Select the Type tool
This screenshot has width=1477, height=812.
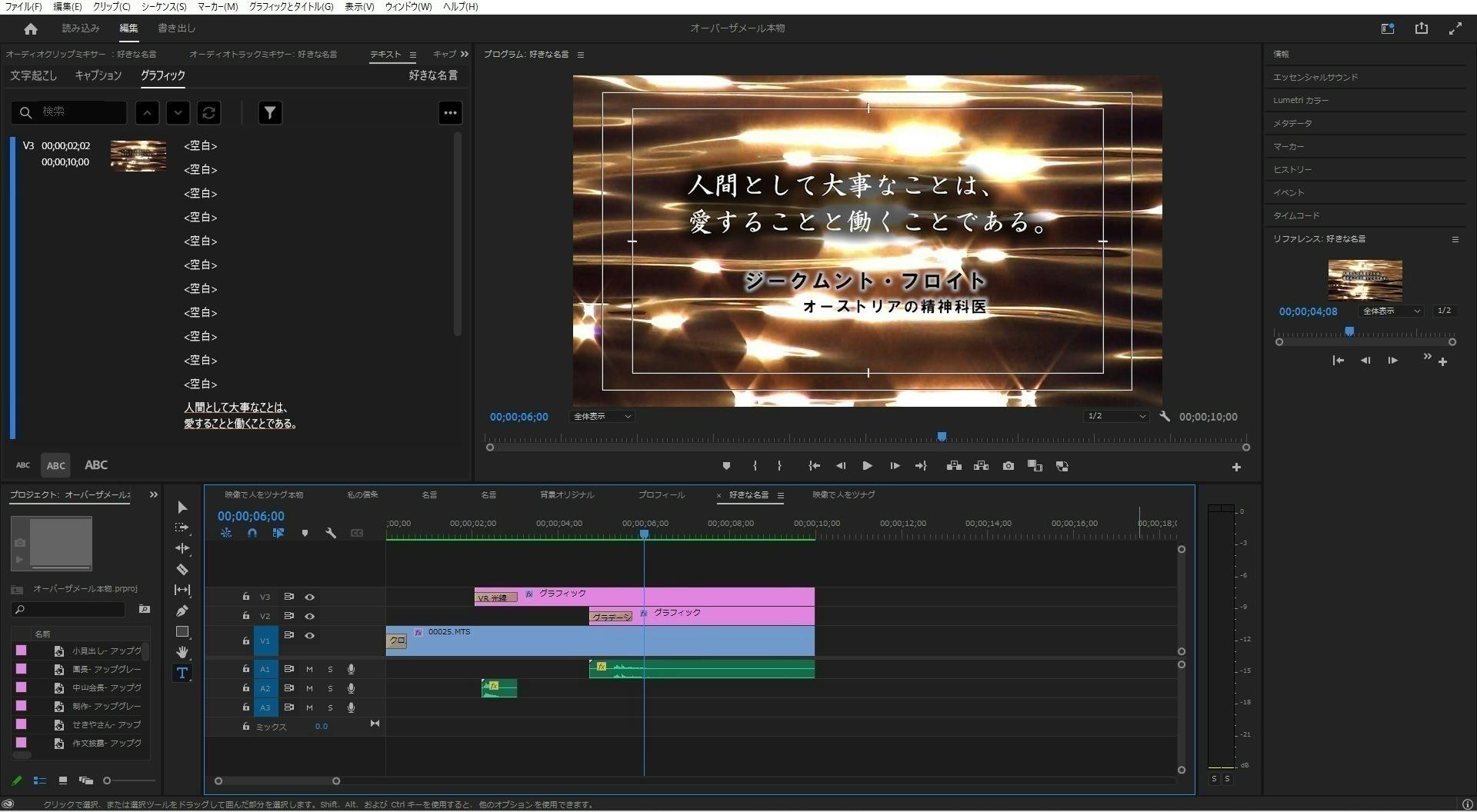click(182, 673)
